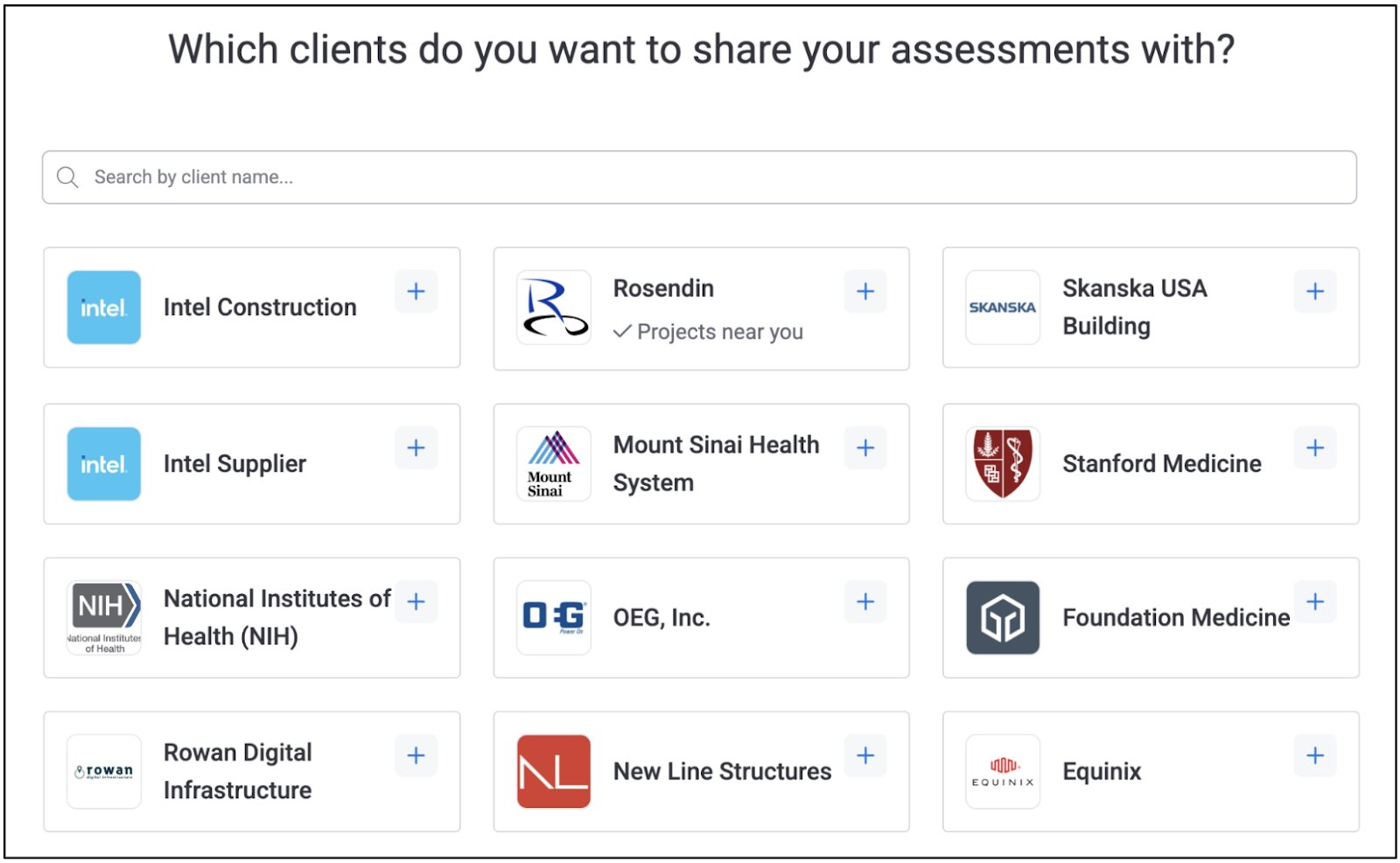Add Foundation Medicine with plus icon
The height and width of the screenshot is (863, 1400).
(1315, 602)
